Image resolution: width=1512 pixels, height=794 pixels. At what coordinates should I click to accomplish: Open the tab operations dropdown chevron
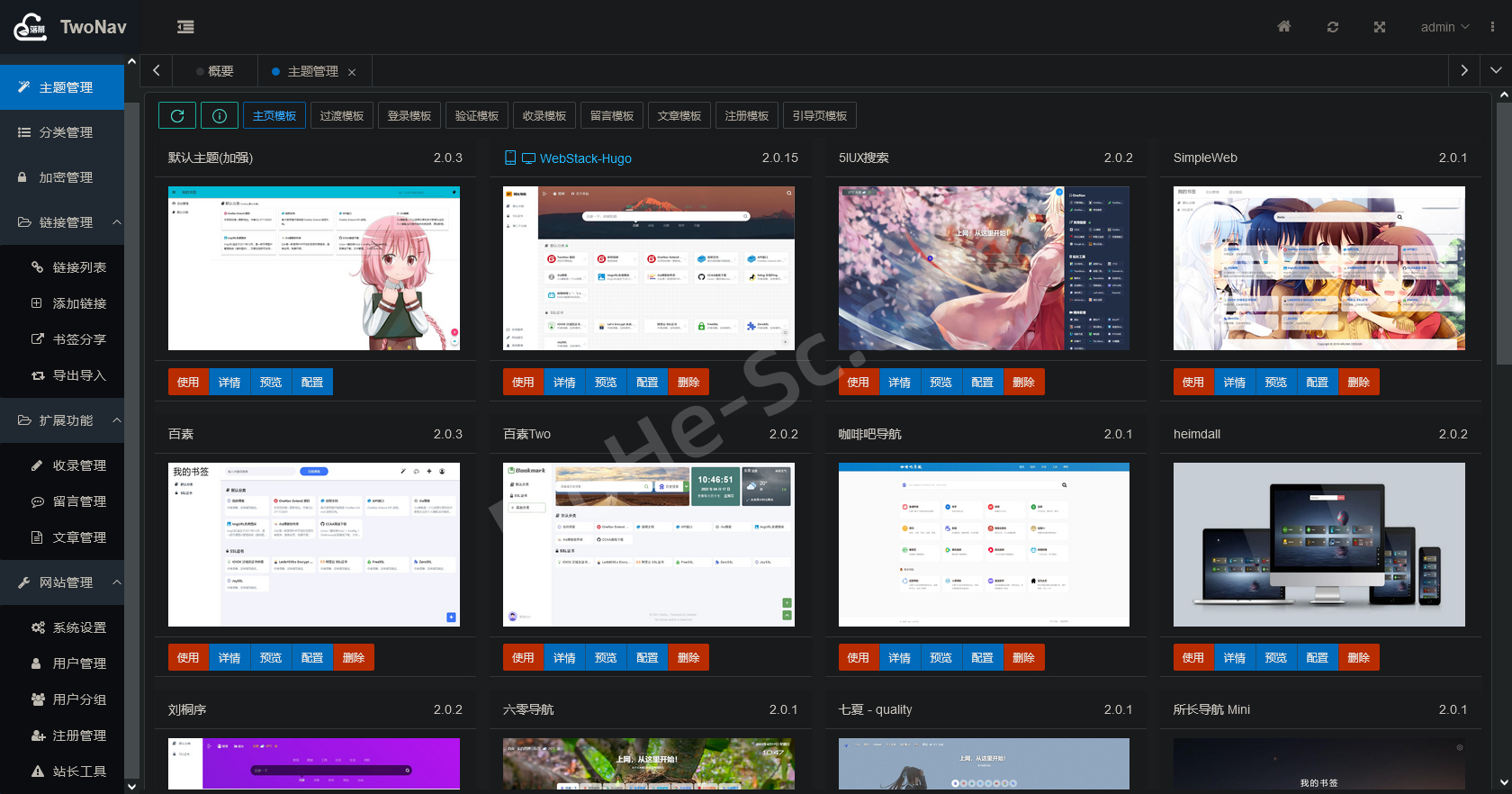(1496, 70)
